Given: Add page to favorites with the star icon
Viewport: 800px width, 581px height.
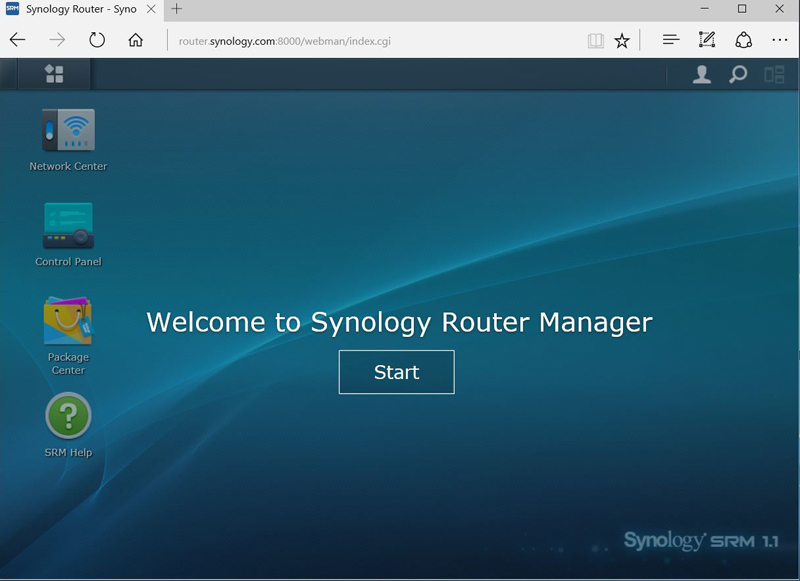Looking at the screenshot, I should (622, 41).
